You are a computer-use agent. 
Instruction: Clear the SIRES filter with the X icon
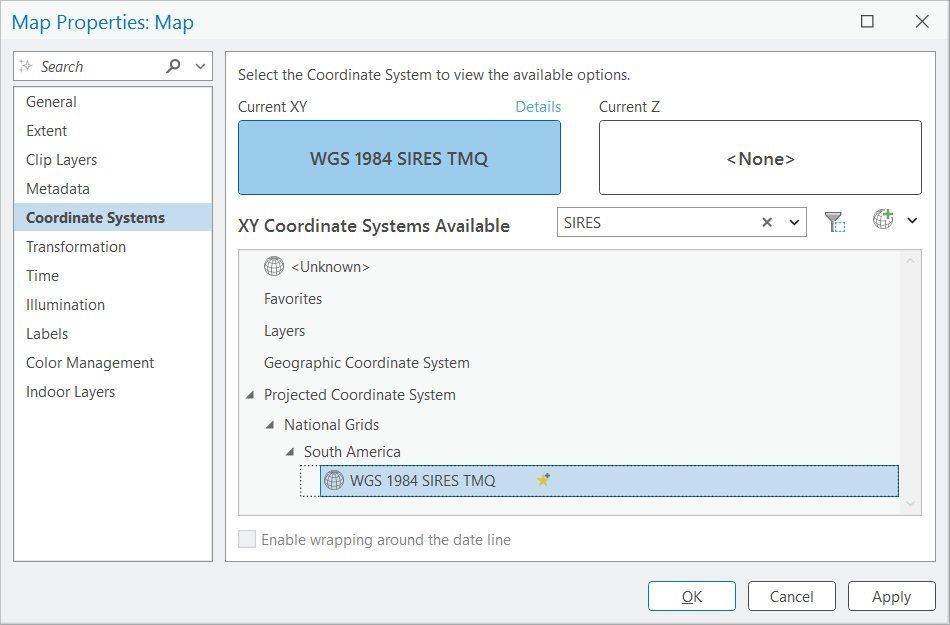click(x=767, y=221)
